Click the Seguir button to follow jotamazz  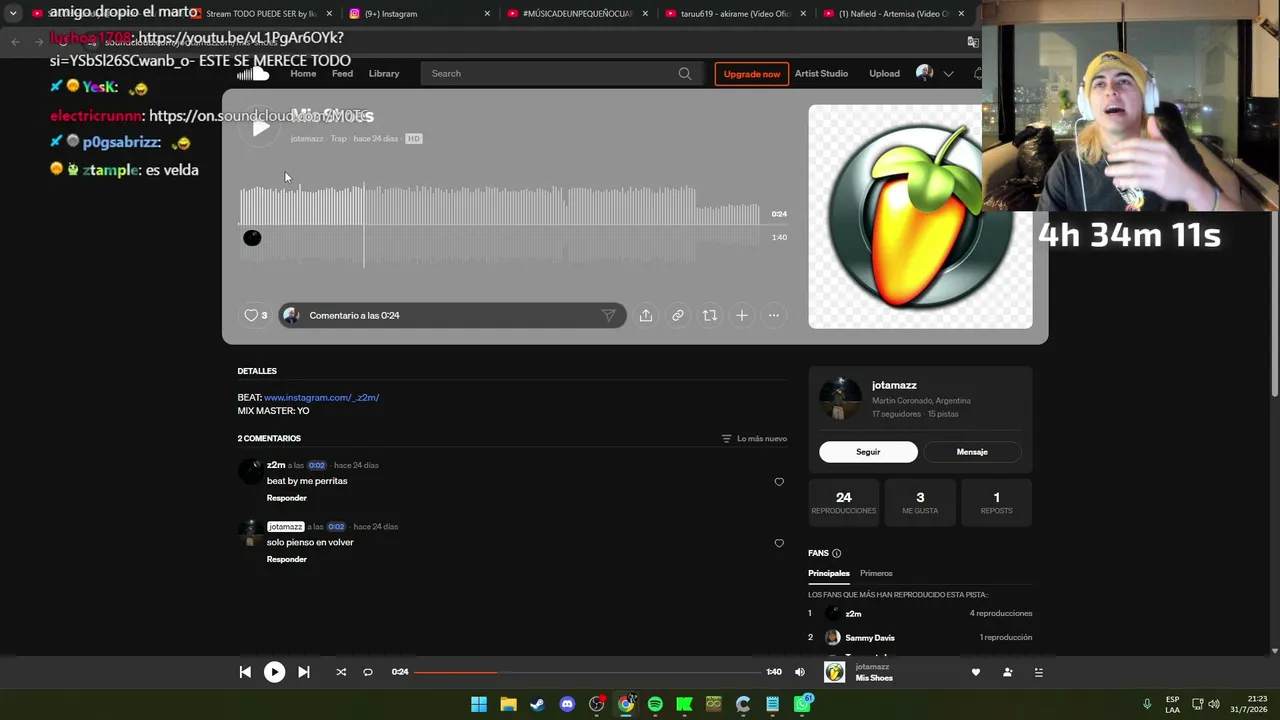(x=868, y=452)
